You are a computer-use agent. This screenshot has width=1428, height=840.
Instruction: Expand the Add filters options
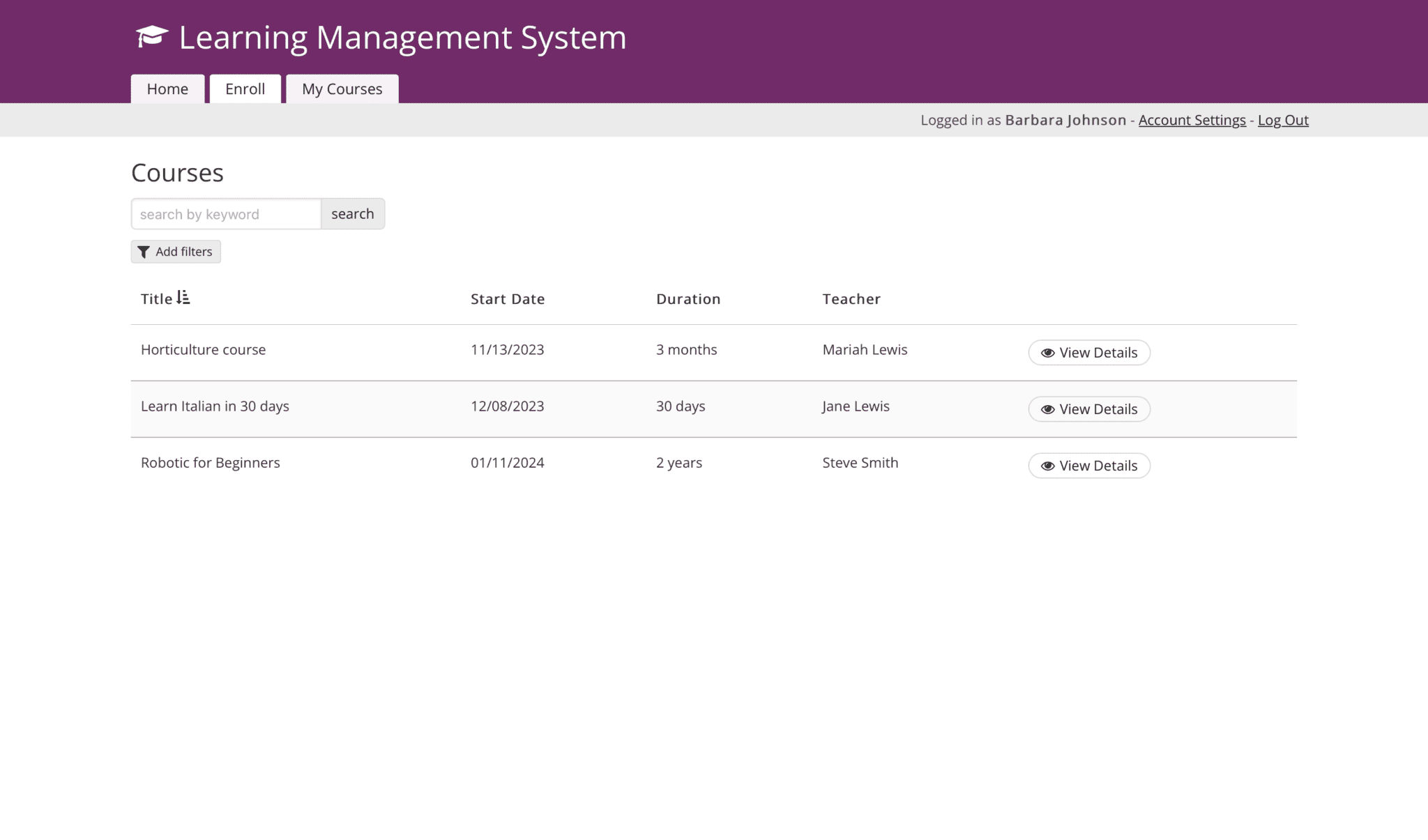click(x=176, y=252)
